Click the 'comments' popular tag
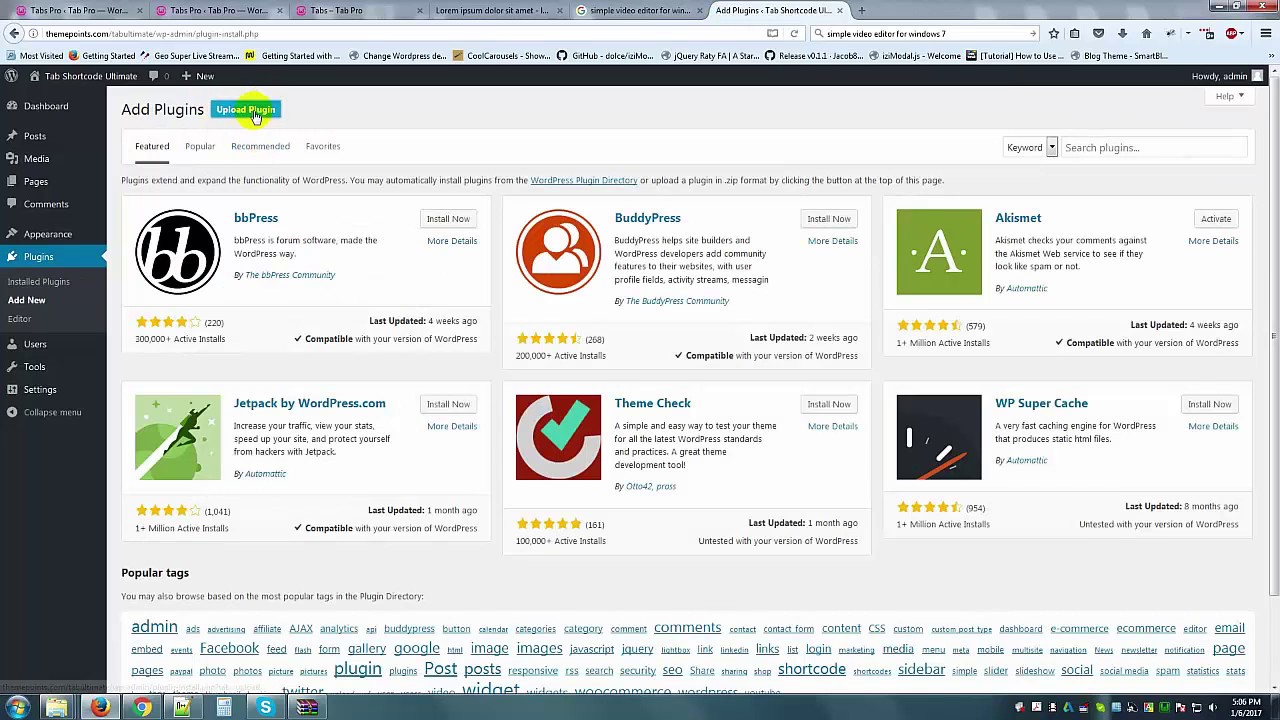The width and height of the screenshot is (1280, 720). 687,628
